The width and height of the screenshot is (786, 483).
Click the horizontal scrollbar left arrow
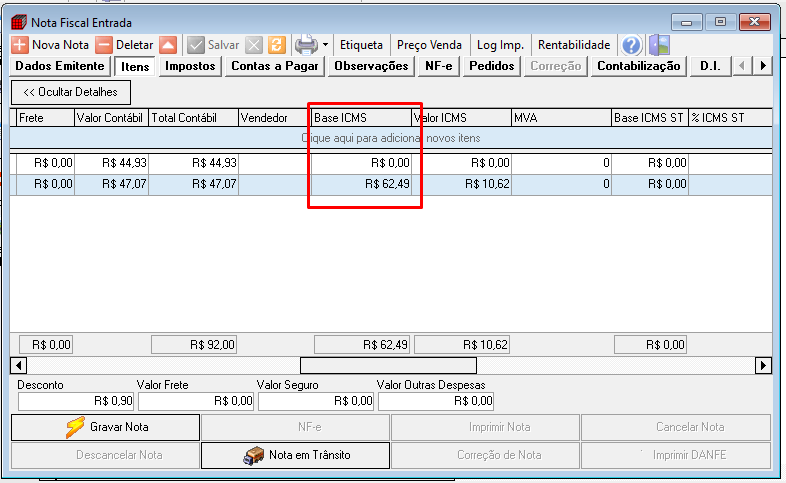19,365
